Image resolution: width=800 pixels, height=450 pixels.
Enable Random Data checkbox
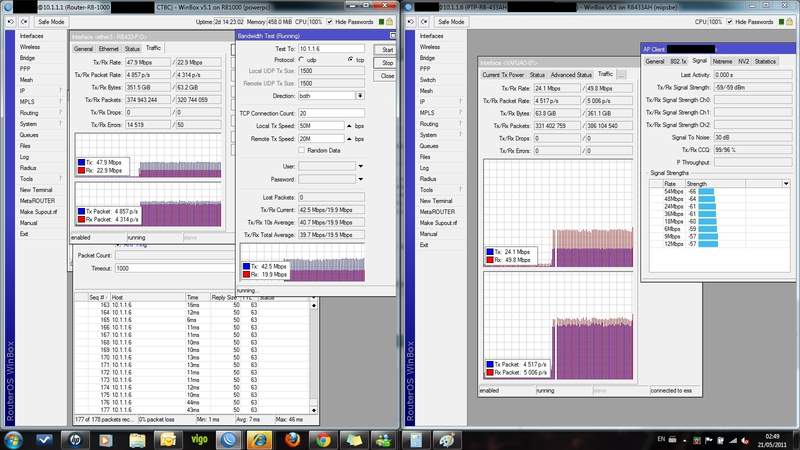tap(302, 151)
